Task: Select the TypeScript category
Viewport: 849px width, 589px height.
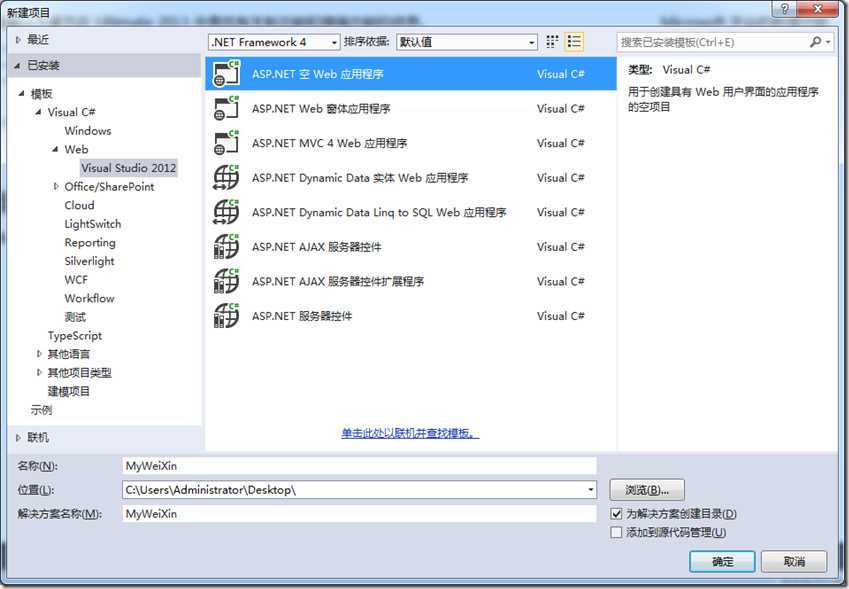Action: pos(75,336)
